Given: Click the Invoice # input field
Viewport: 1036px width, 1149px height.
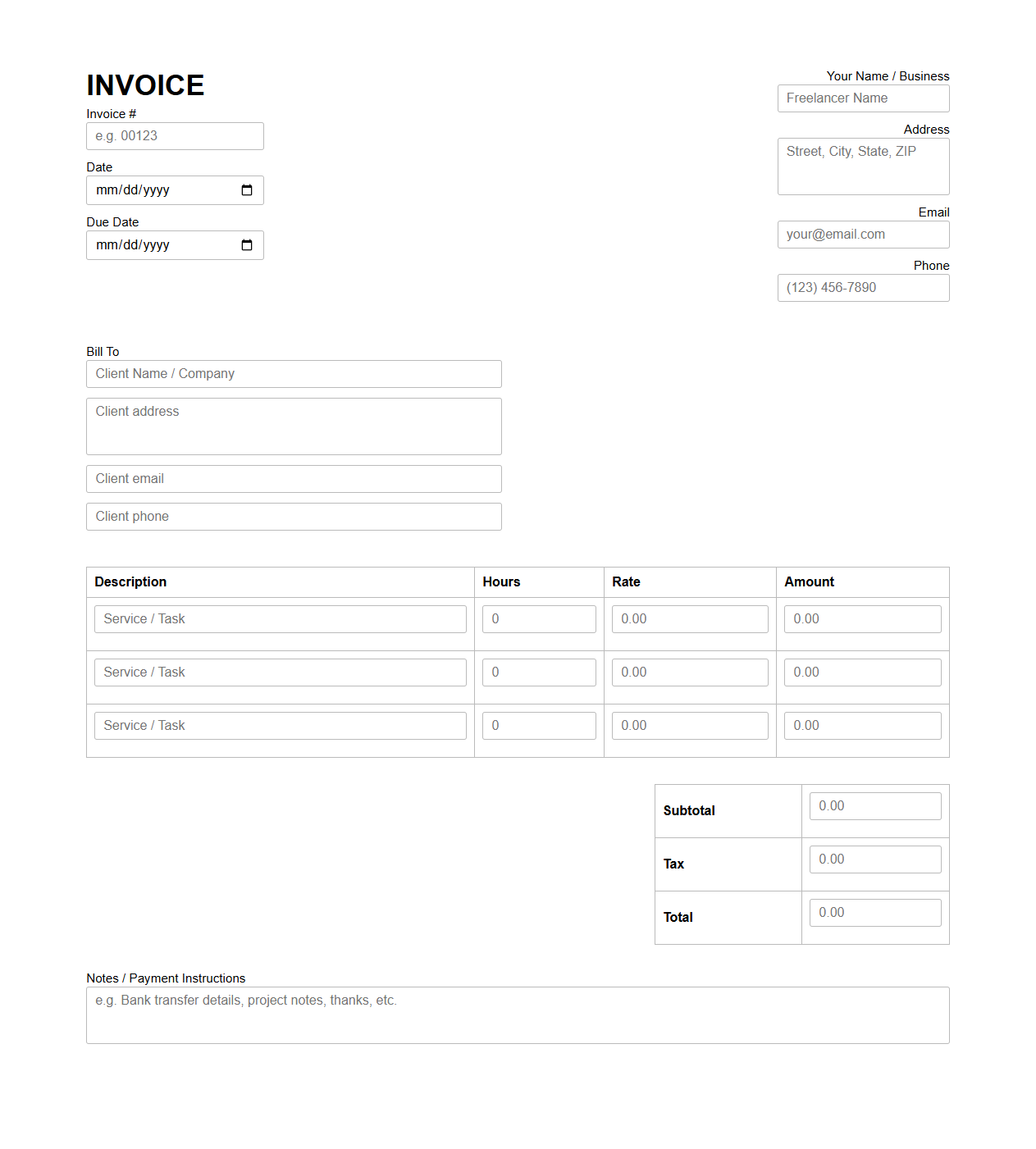Looking at the screenshot, I should coord(174,135).
